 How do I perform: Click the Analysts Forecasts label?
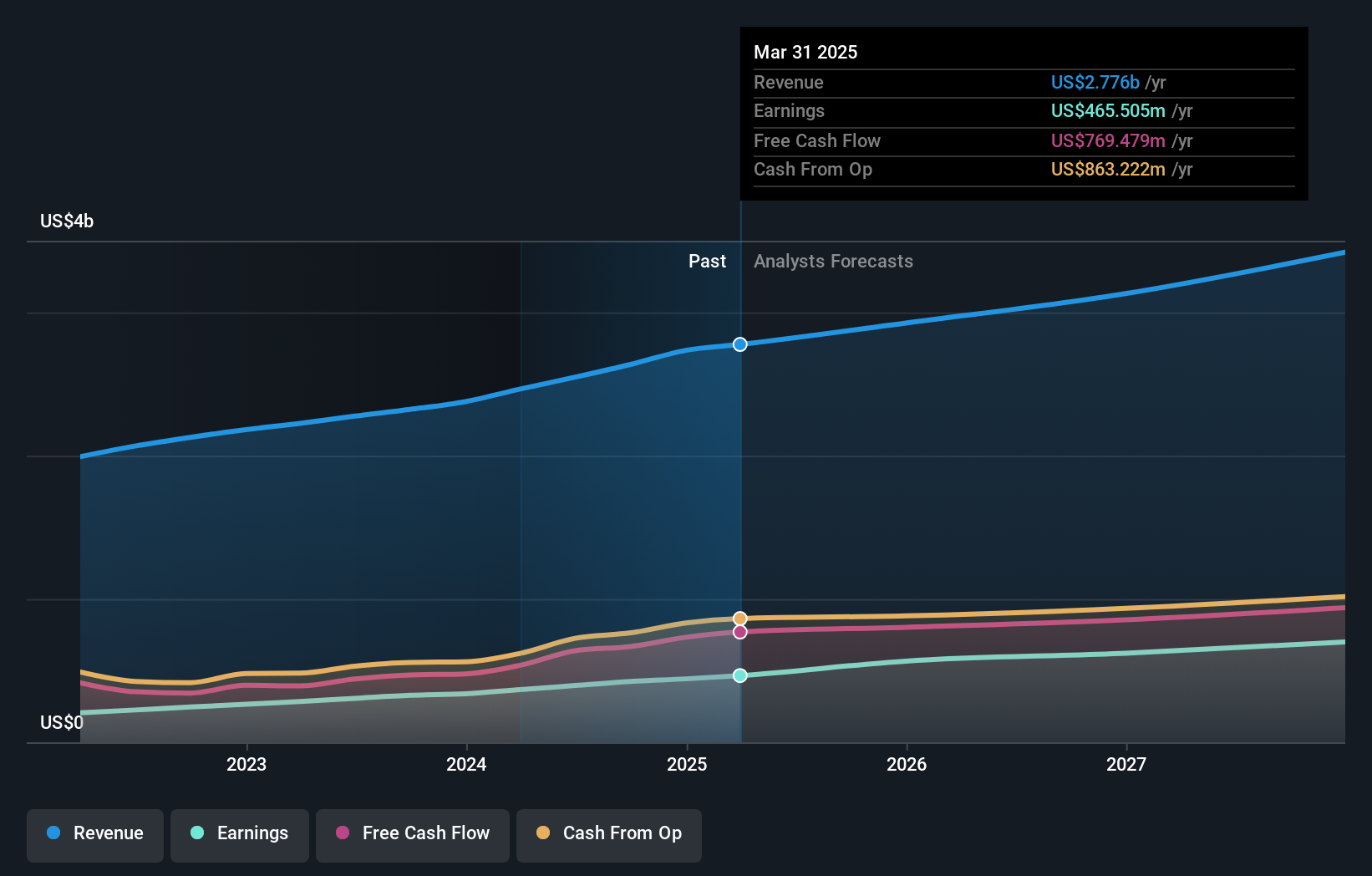click(x=833, y=261)
